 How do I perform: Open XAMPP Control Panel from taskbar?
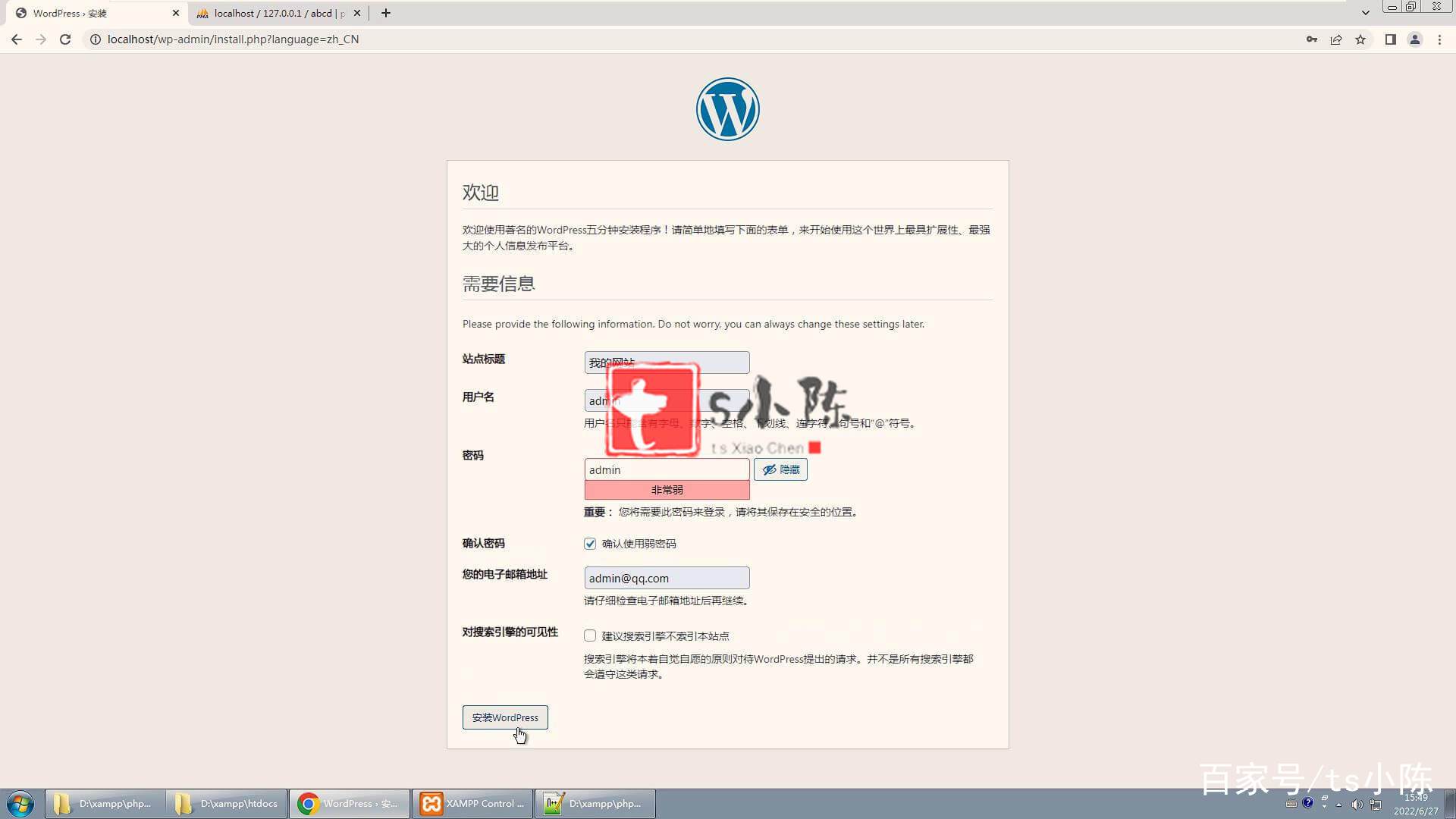(x=472, y=803)
